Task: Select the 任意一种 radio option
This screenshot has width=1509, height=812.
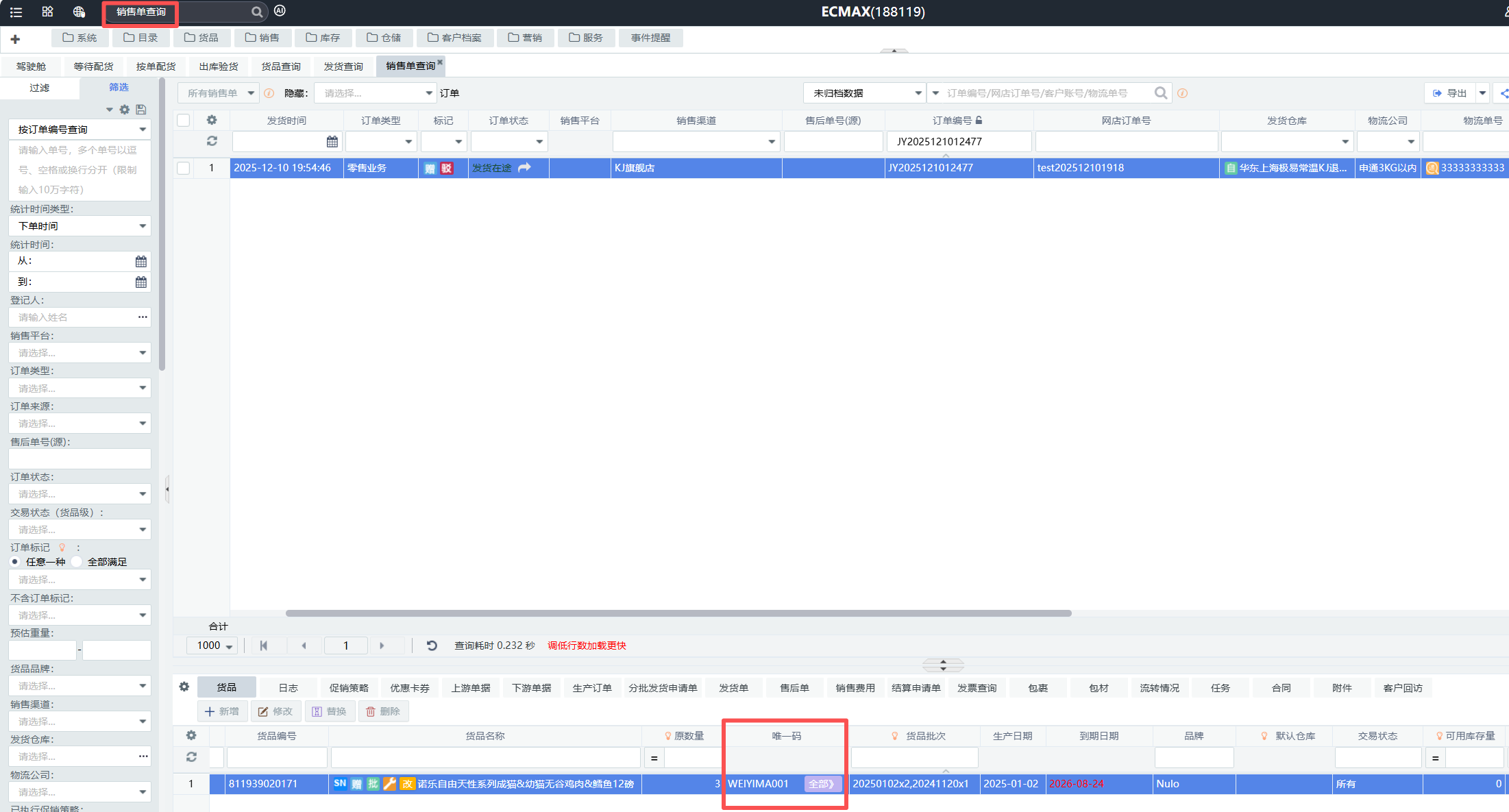Action: 15,562
